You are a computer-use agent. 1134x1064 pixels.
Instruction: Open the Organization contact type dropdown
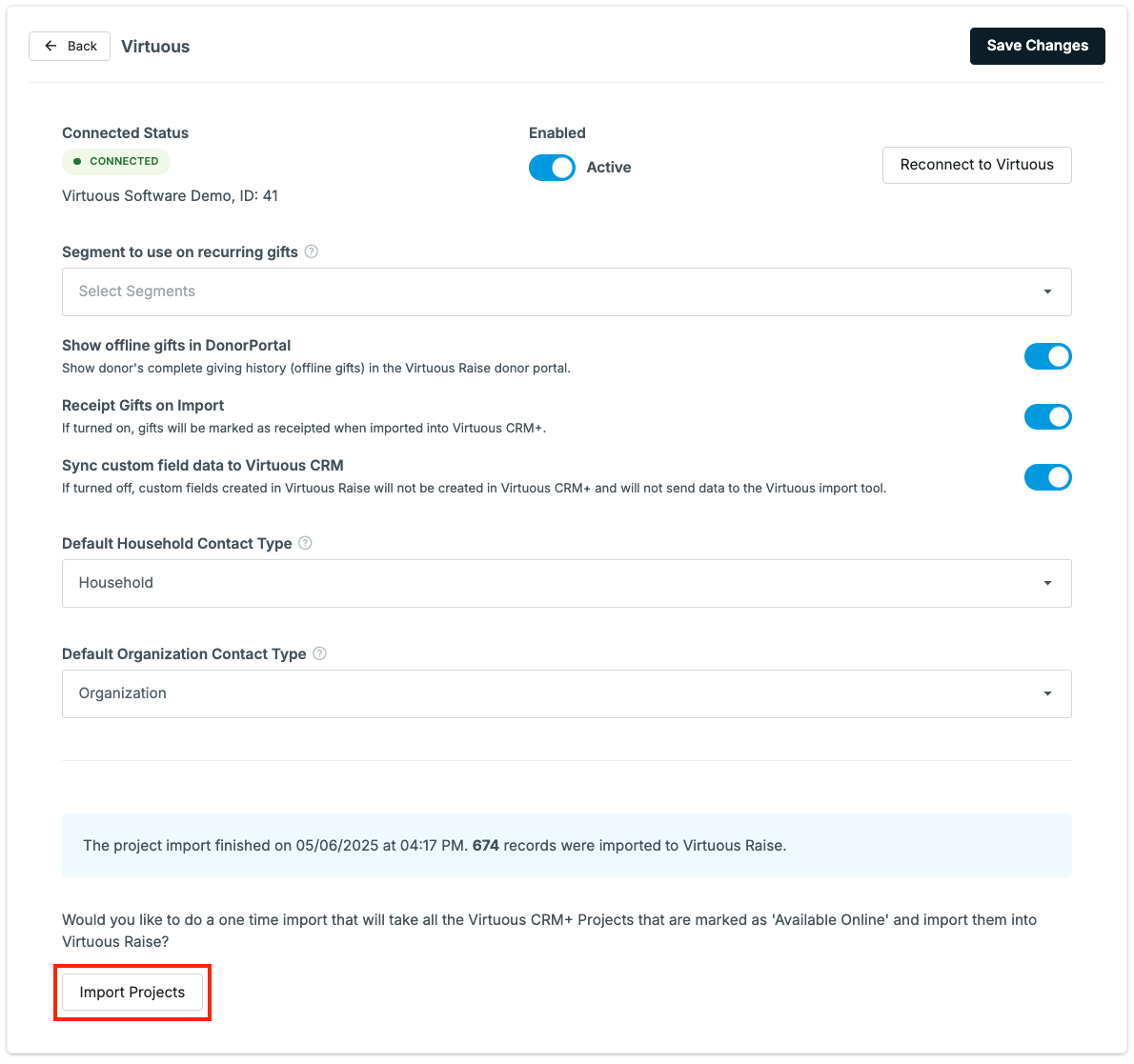pyautogui.click(x=566, y=693)
